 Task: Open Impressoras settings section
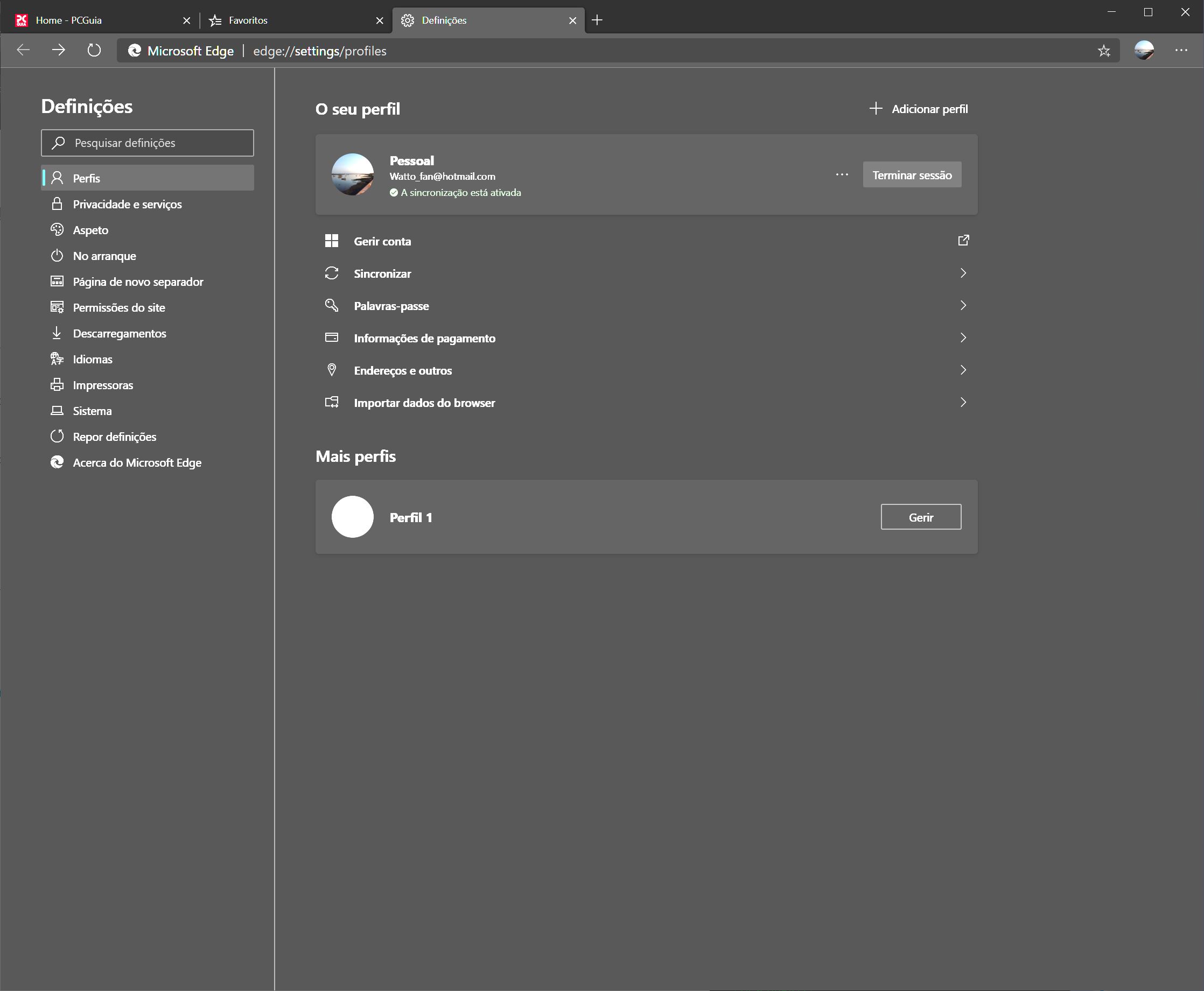(x=148, y=385)
